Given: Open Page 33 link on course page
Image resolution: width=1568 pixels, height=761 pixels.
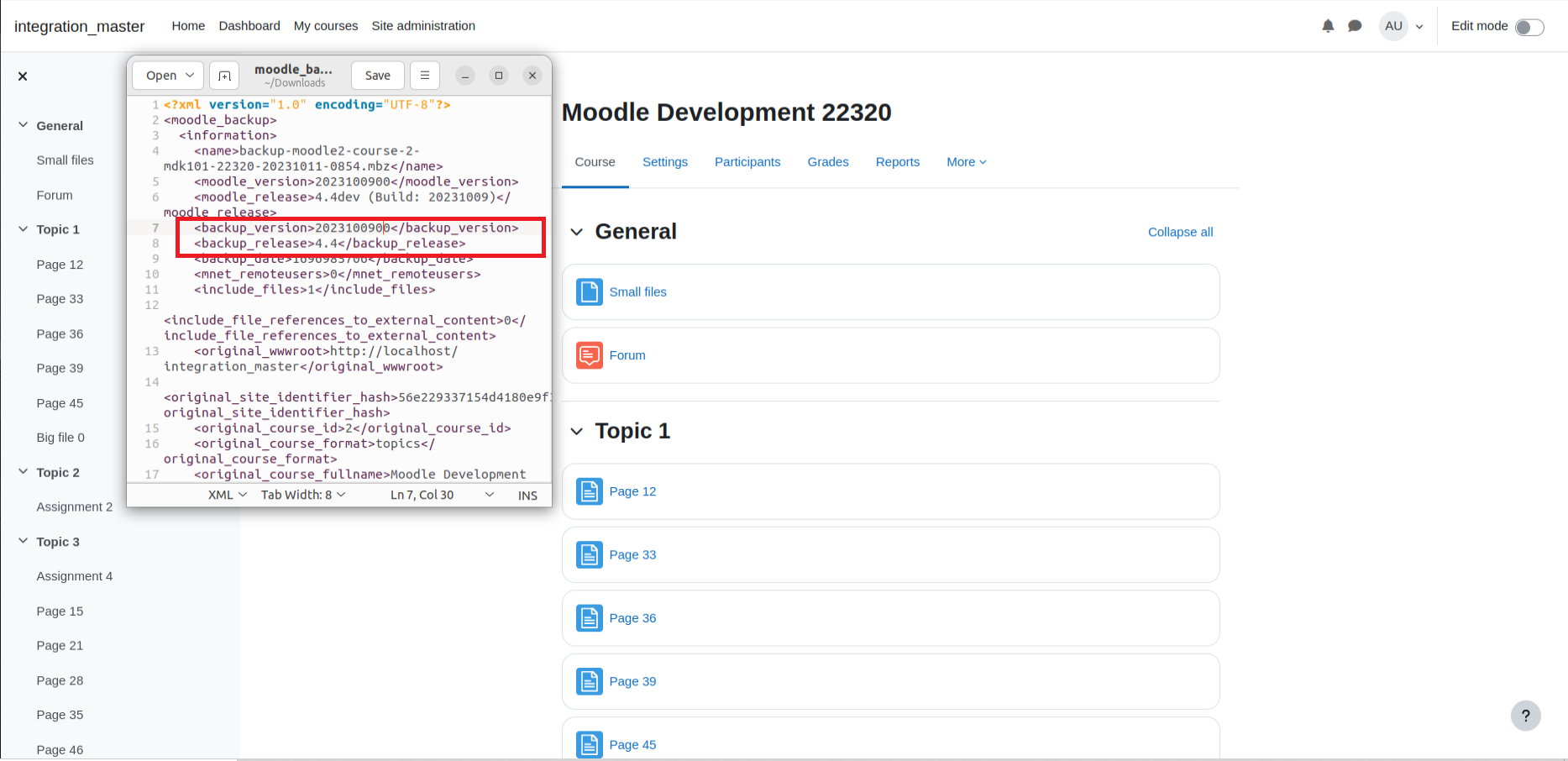Looking at the screenshot, I should click(x=632, y=555).
